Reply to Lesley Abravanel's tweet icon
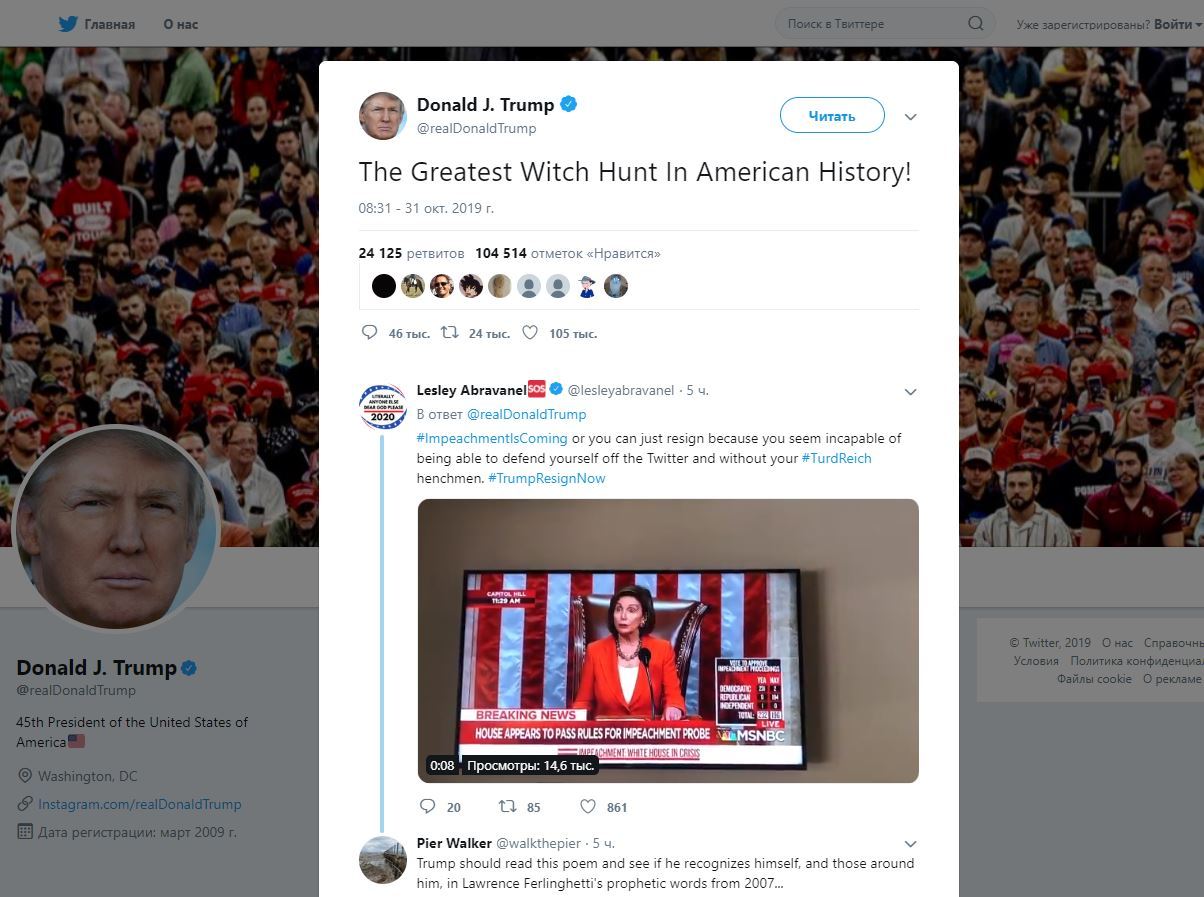The image size is (1204, 897). click(427, 806)
